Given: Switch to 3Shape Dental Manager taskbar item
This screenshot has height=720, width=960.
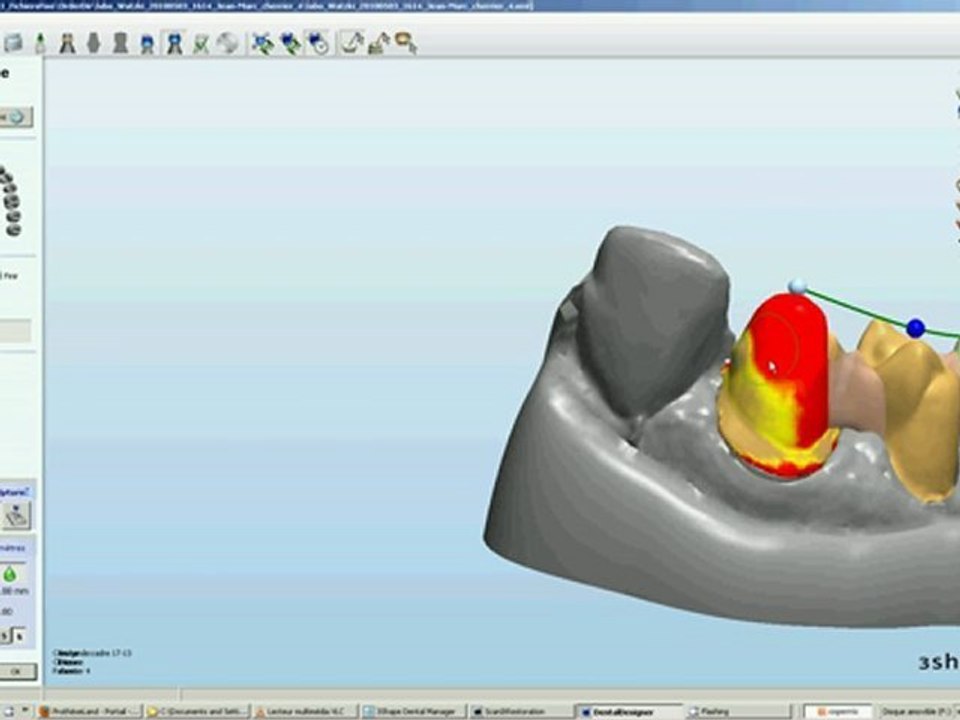Looking at the screenshot, I should (x=413, y=711).
